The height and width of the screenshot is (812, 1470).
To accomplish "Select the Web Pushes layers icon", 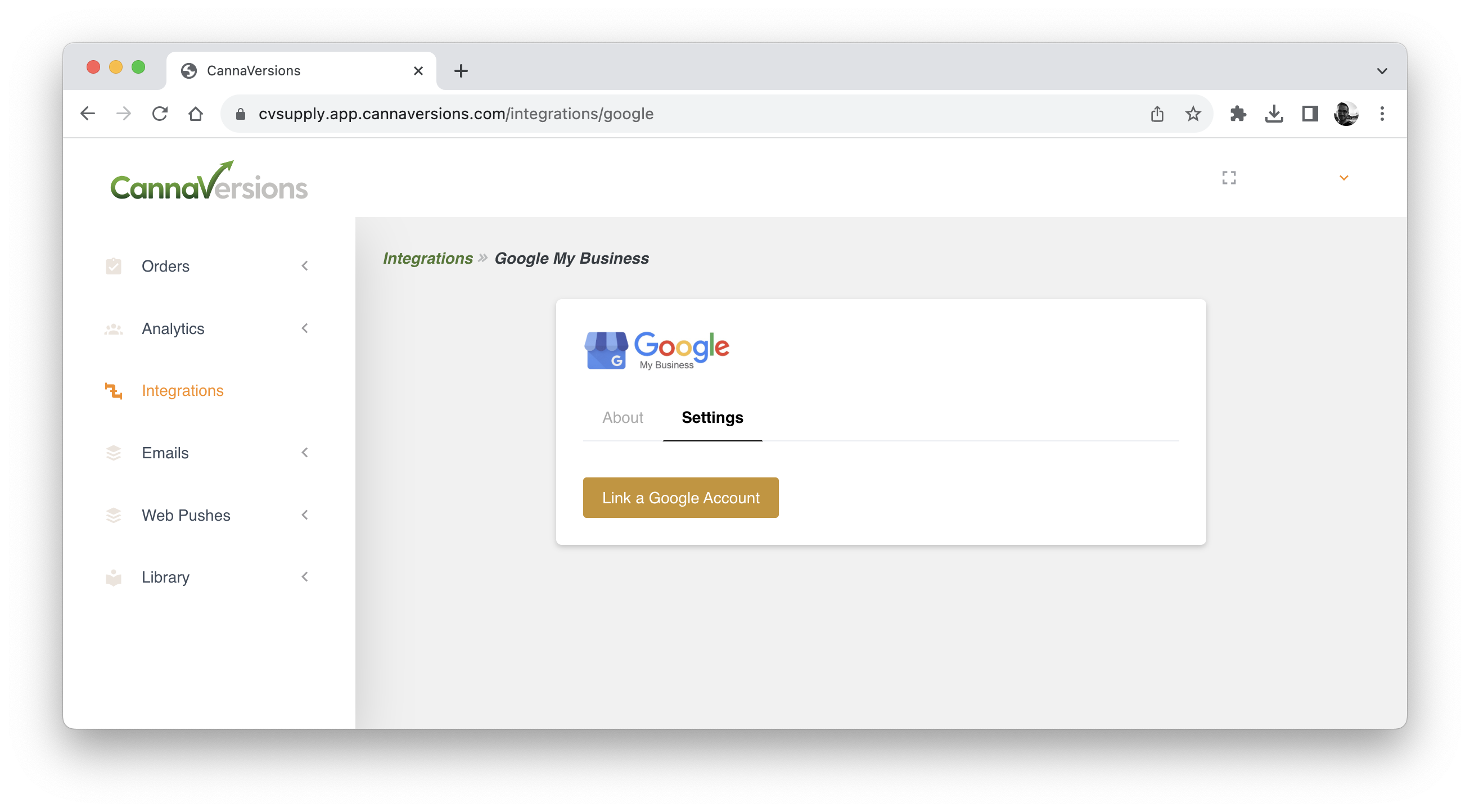I will coord(114,515).
